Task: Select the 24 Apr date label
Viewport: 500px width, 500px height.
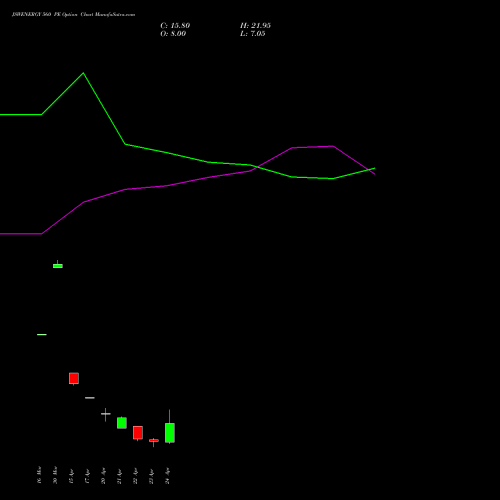Action: point(167,476)
